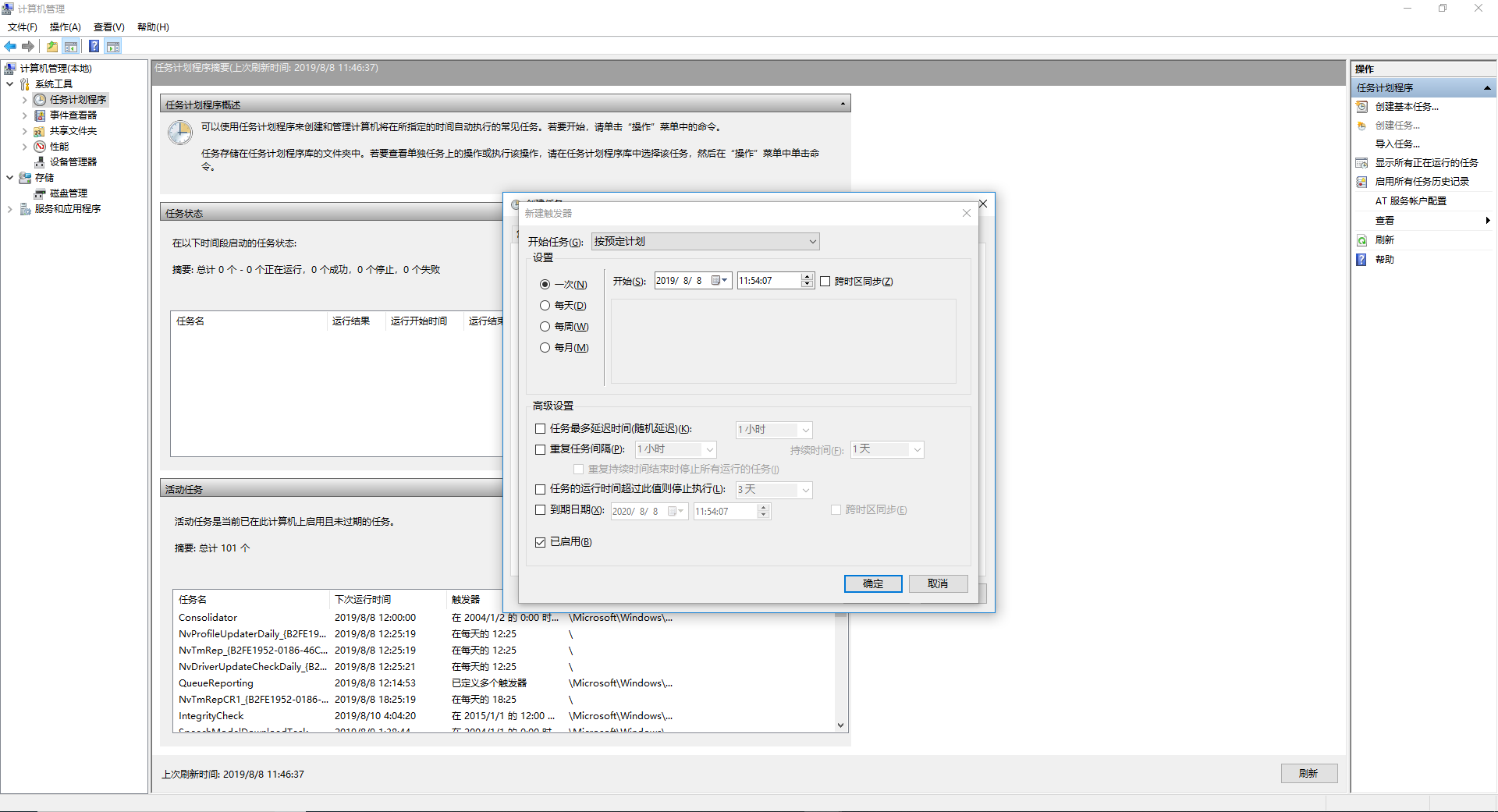Click the 创建基本任务 icon in actions pane
The image size is (1498, 812).
click(1361, 107)
